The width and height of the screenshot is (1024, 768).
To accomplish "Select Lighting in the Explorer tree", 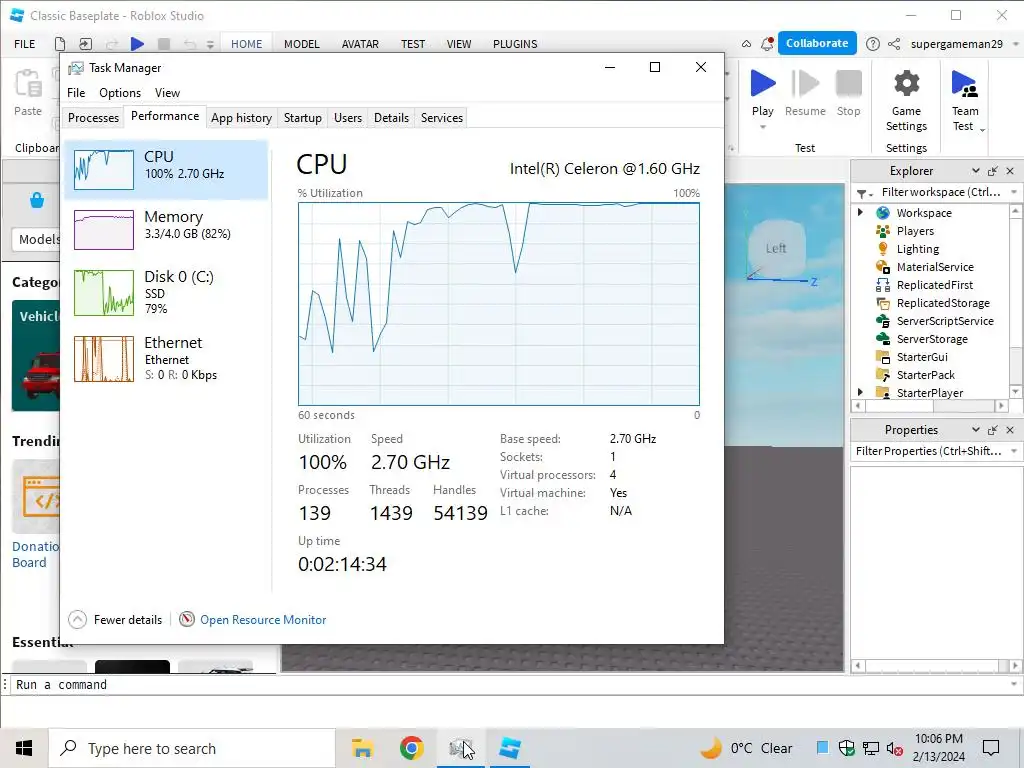I will [x=918, y=249].
